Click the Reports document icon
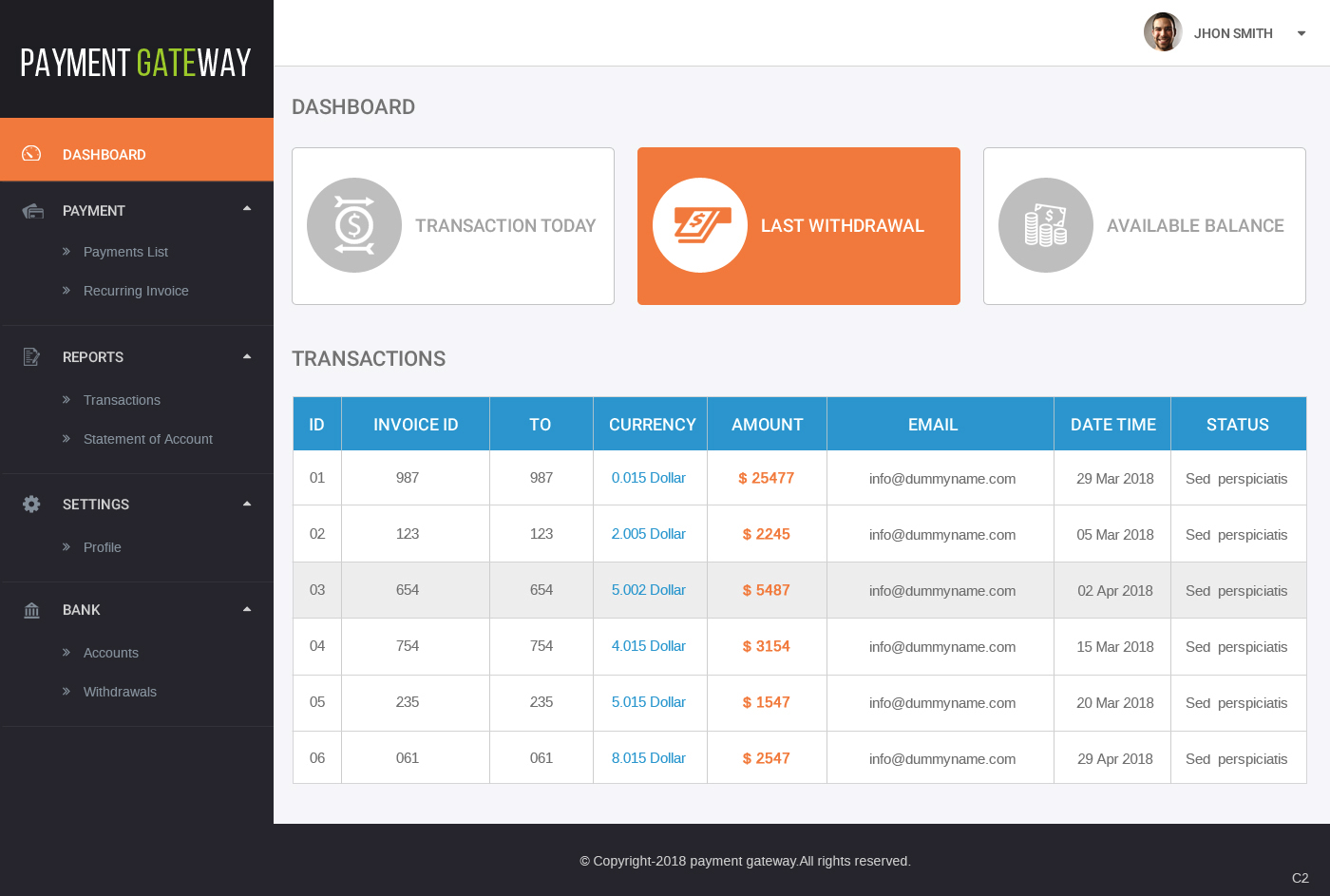Screen dimensions: 1330x896 (x=31, y=356)
